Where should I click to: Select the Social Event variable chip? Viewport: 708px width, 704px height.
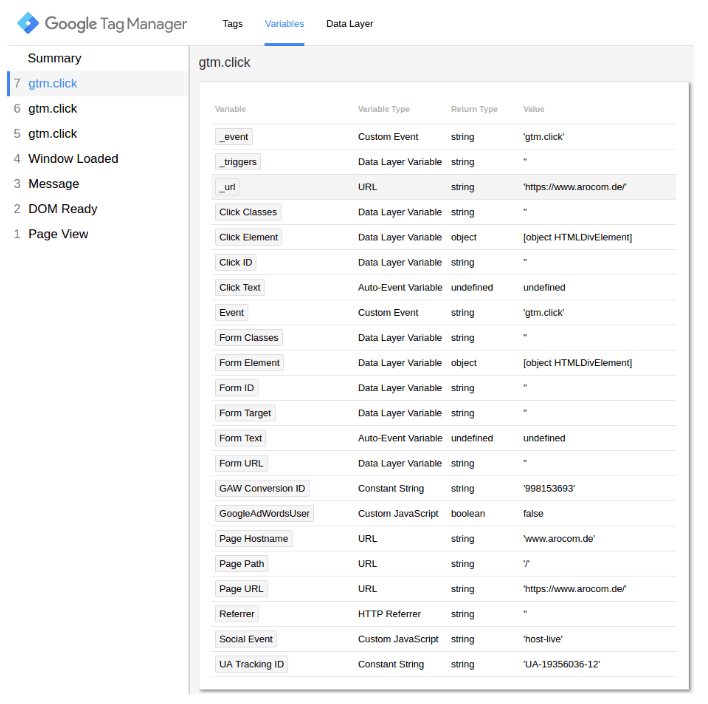(246, 639)
